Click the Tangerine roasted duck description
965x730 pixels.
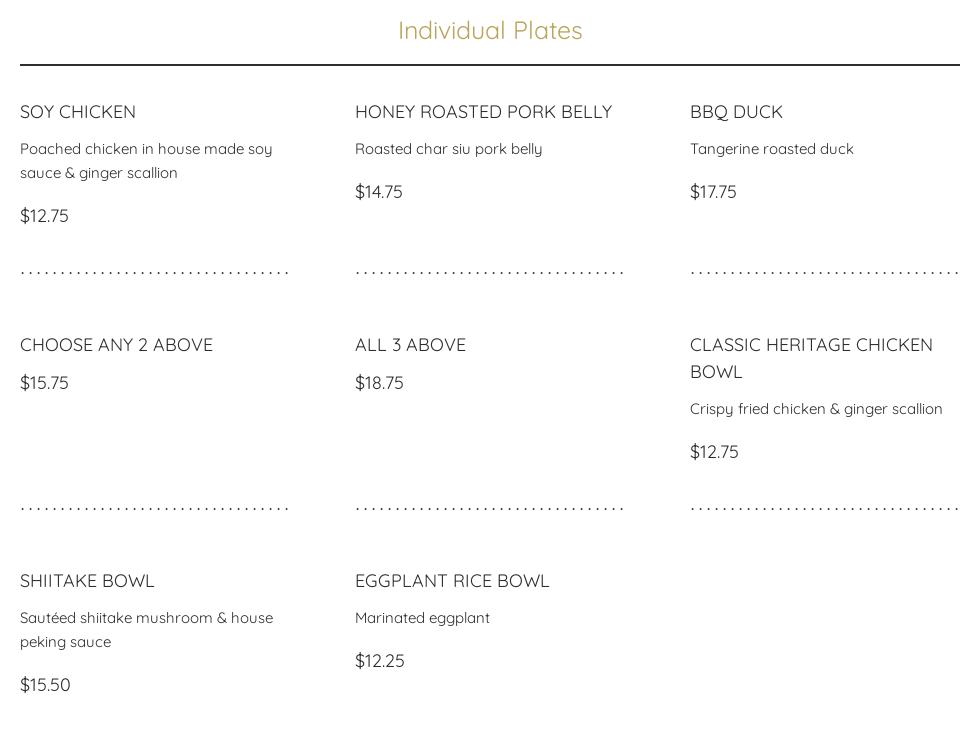click(772, 149)
